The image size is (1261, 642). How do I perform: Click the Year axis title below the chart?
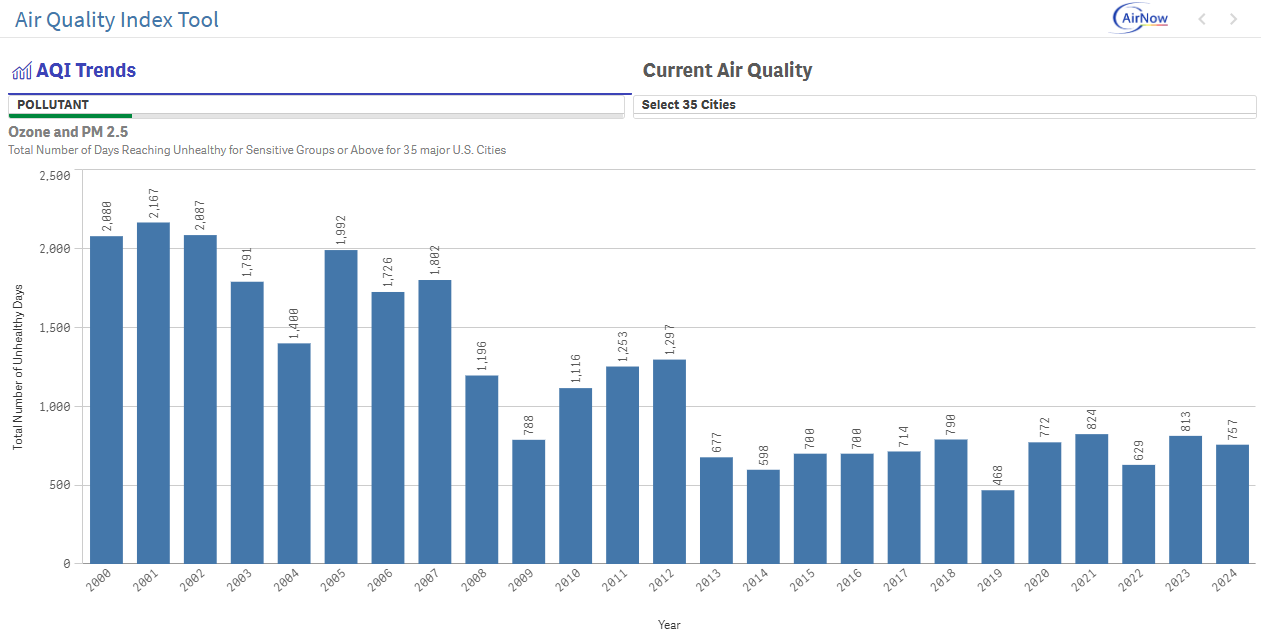pyautogui.click(x=669, y=624)
